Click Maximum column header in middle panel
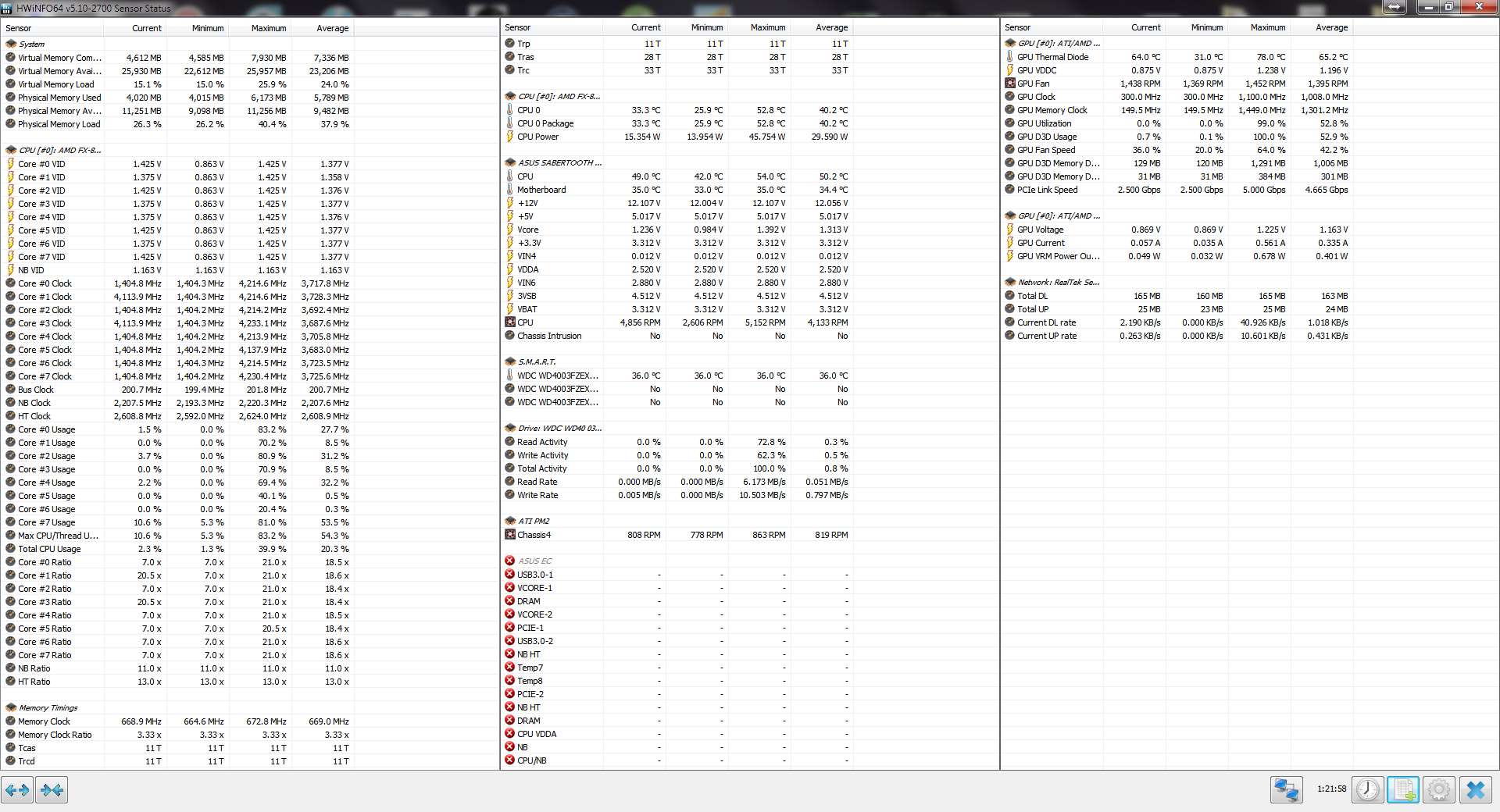Viewport: 1500px width, 812px height. click(768, 27)
